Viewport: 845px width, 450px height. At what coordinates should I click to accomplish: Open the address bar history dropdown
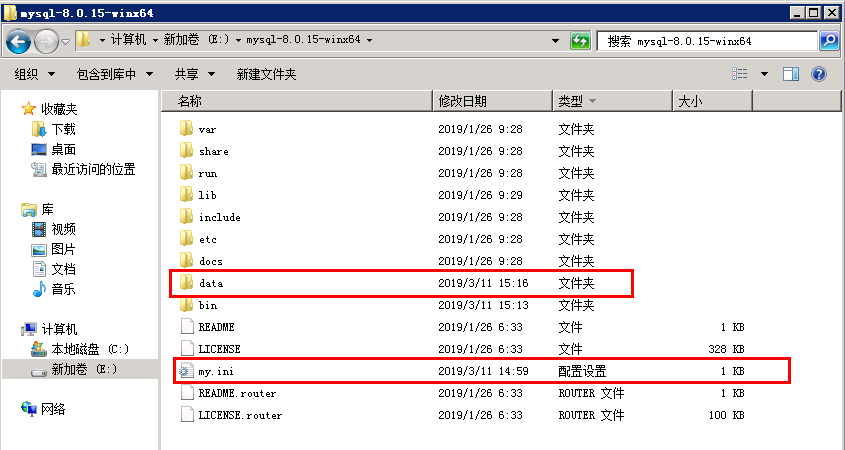tap(556, 41)
